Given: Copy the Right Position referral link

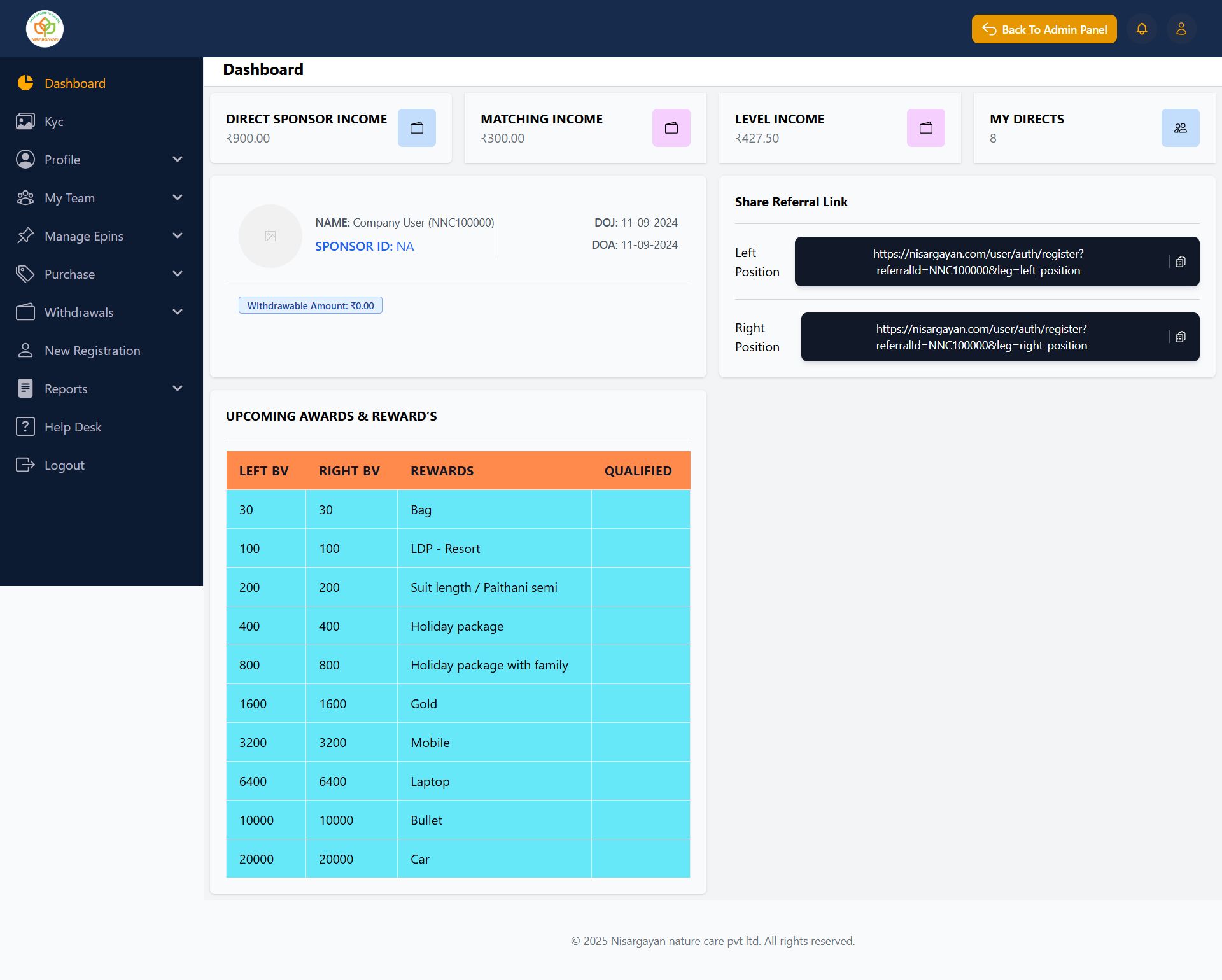Looking at the screenshot, I should tap(1181, 337).
